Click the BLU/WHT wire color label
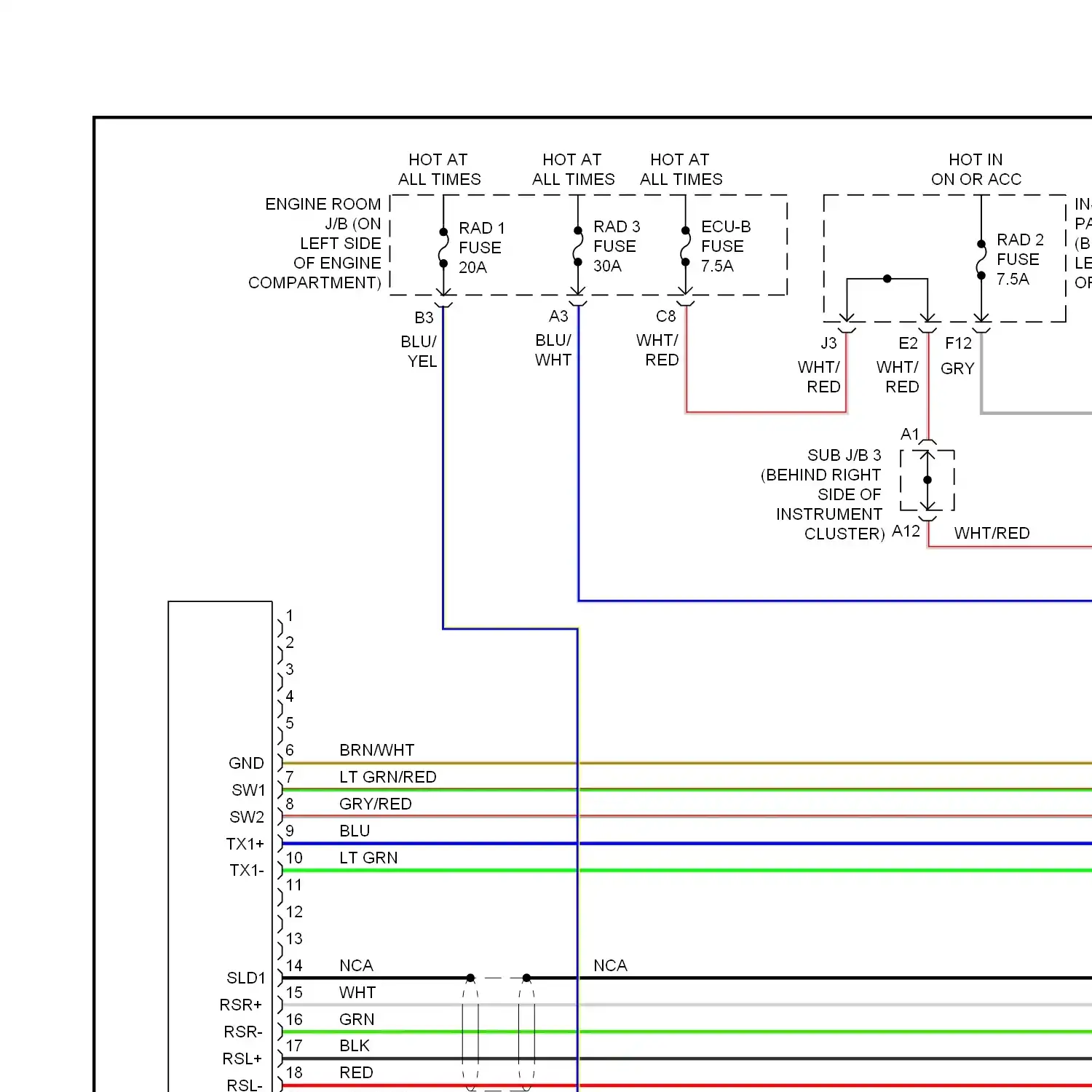This screenshot has width=1092, height=1092. tap(553, 350)
